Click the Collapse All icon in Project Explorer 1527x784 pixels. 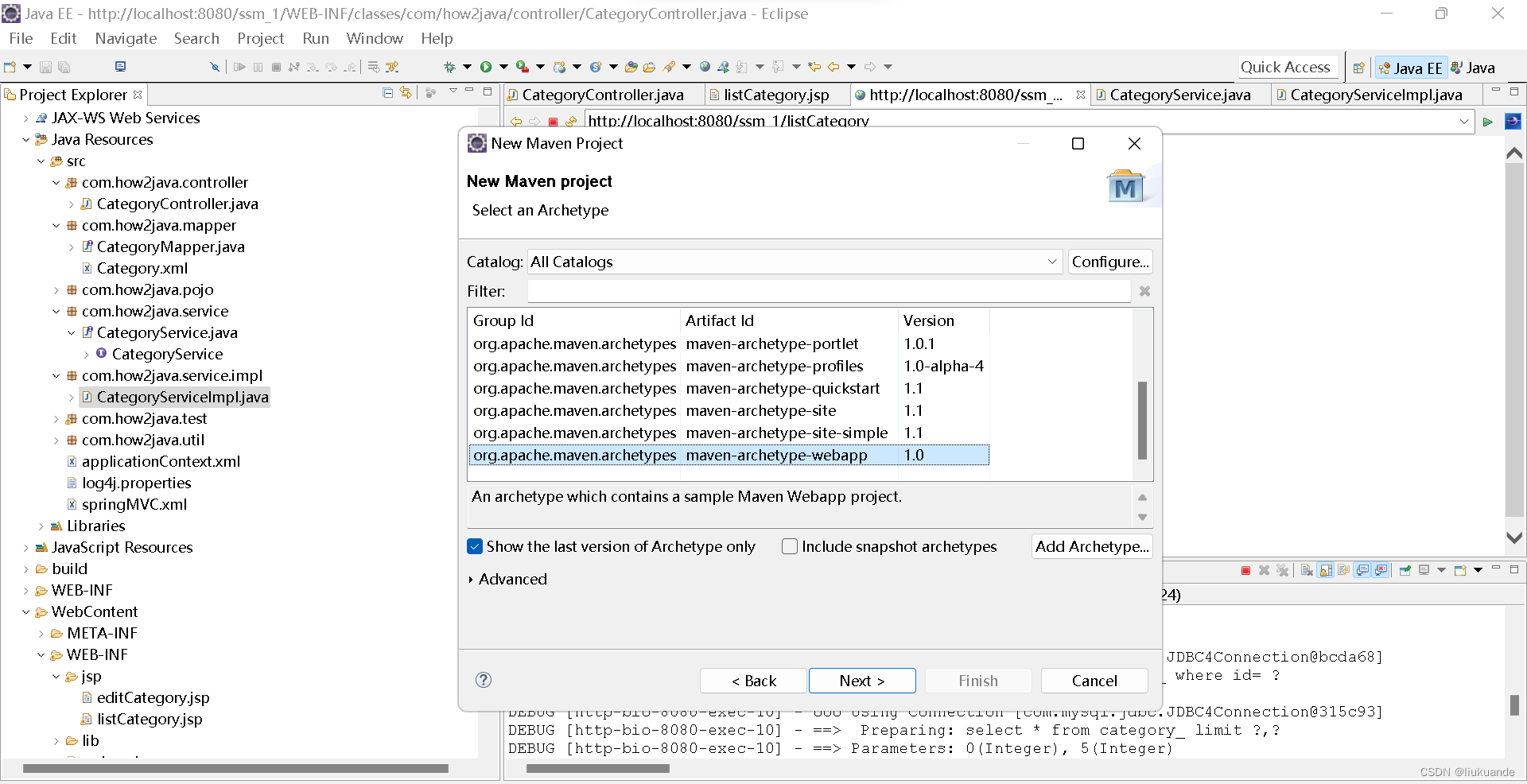point(387,93)
